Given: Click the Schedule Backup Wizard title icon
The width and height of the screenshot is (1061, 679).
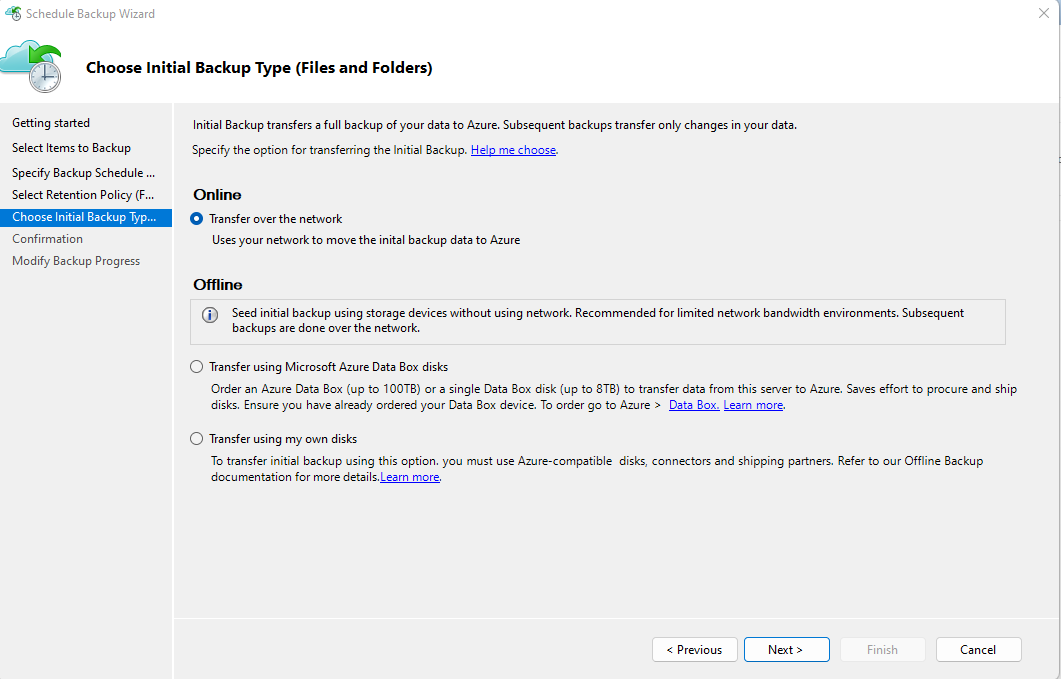Looking at the screenshot, I should (x=13, y=13).
